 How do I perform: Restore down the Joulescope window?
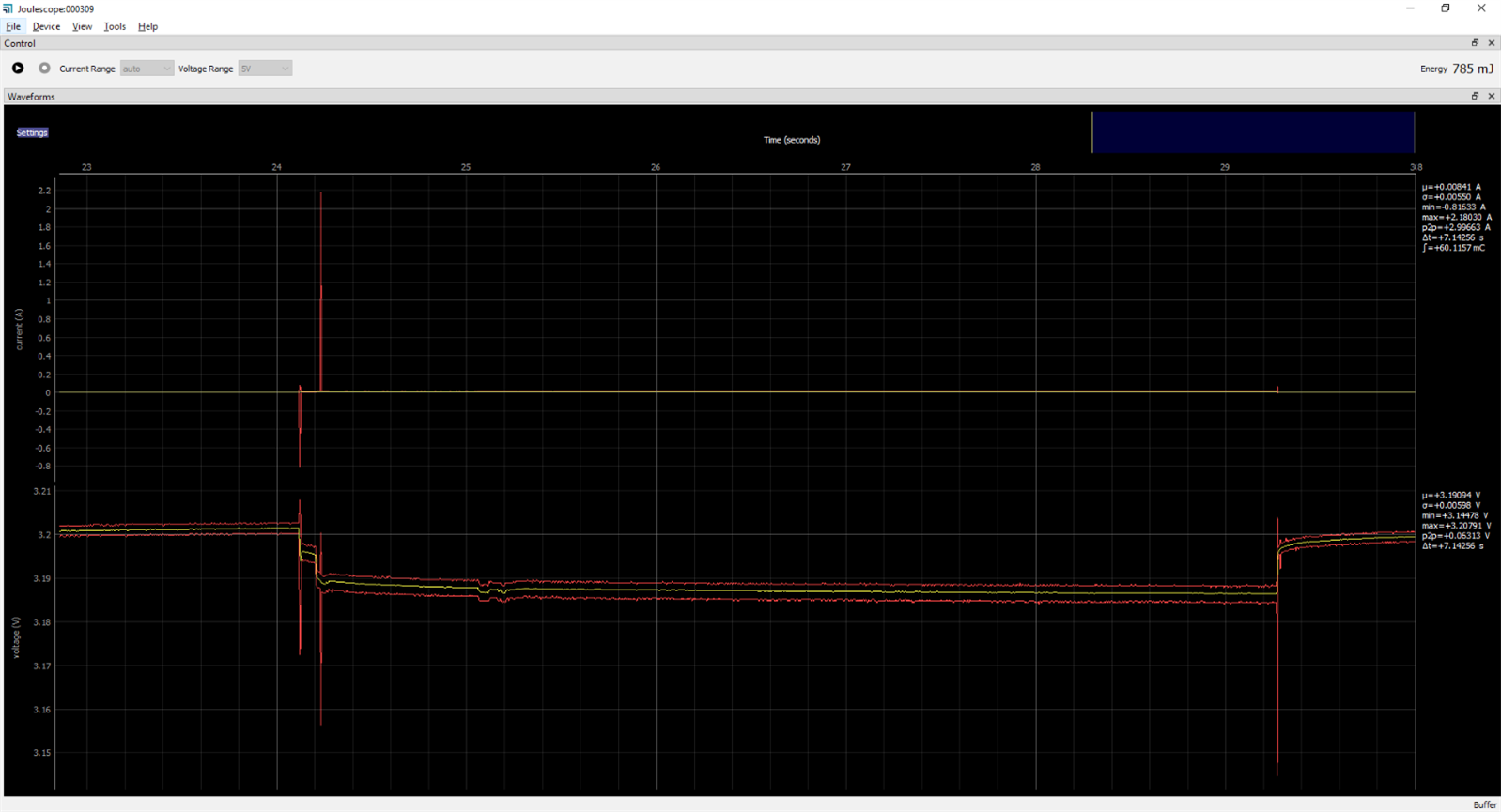pyautogui.click(x=1446, y=8)
